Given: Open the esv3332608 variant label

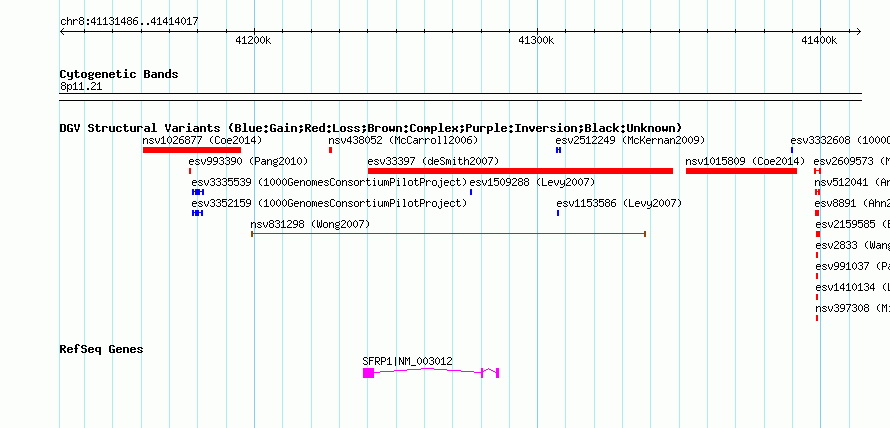Looking at the screenshot, I should [x=840, y=140].
